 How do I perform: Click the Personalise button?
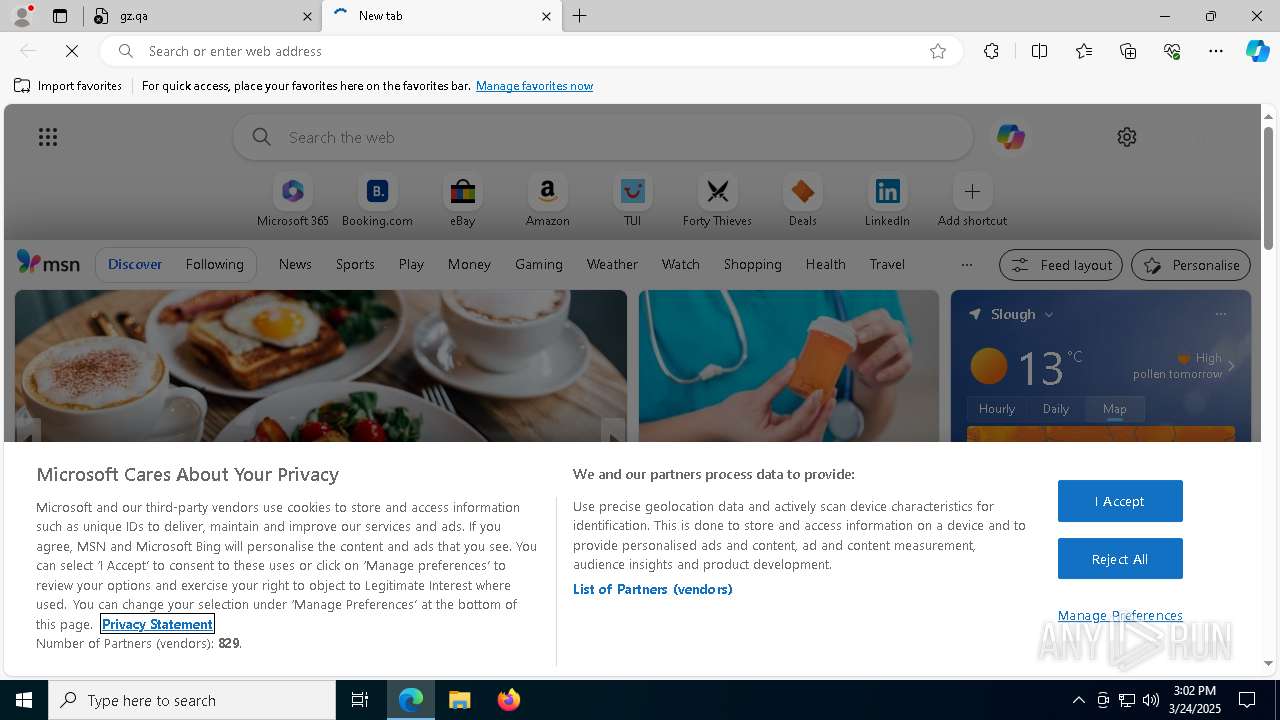1190,265
